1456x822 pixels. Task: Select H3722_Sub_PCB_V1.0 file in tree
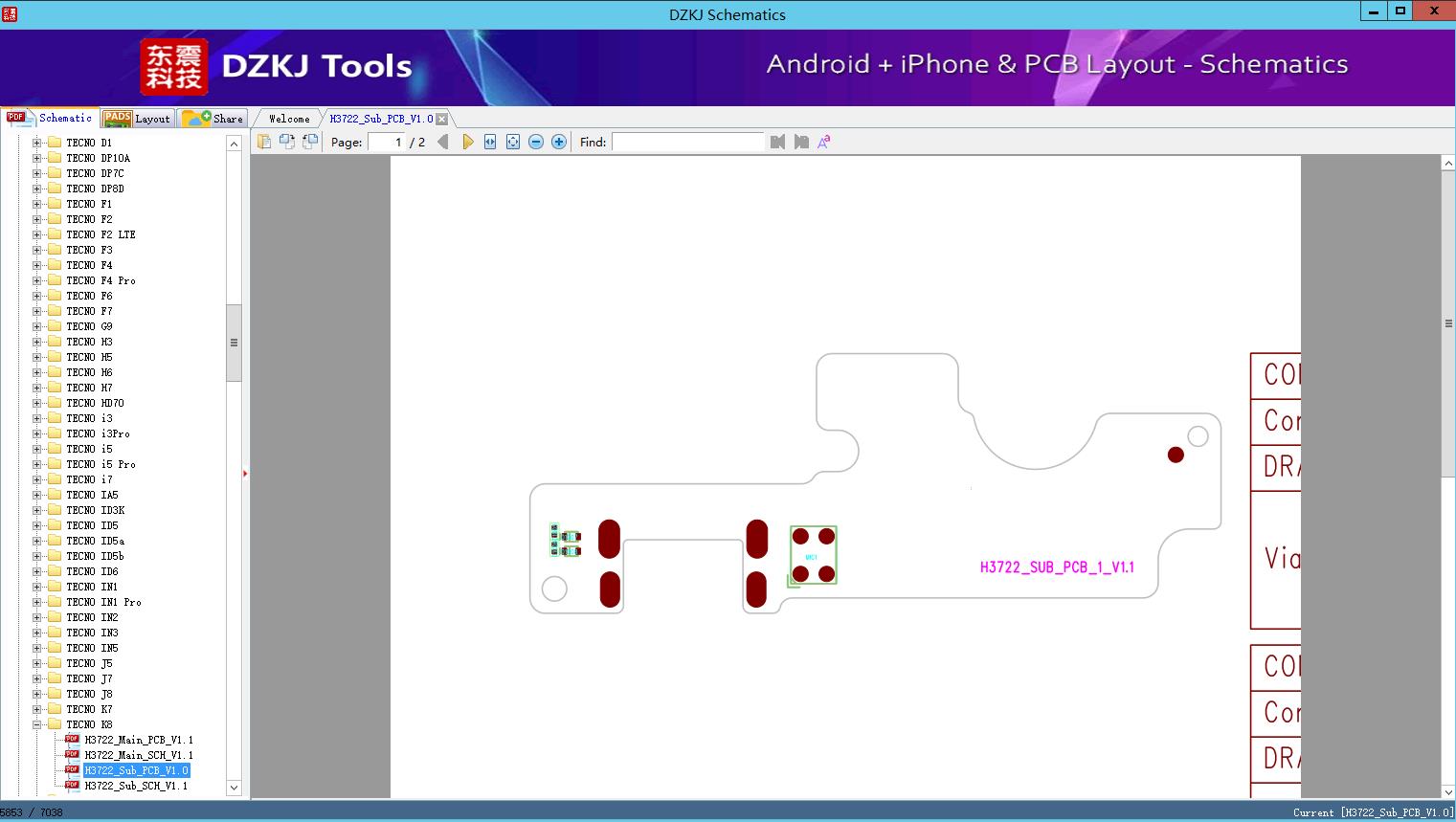point(136,770)
